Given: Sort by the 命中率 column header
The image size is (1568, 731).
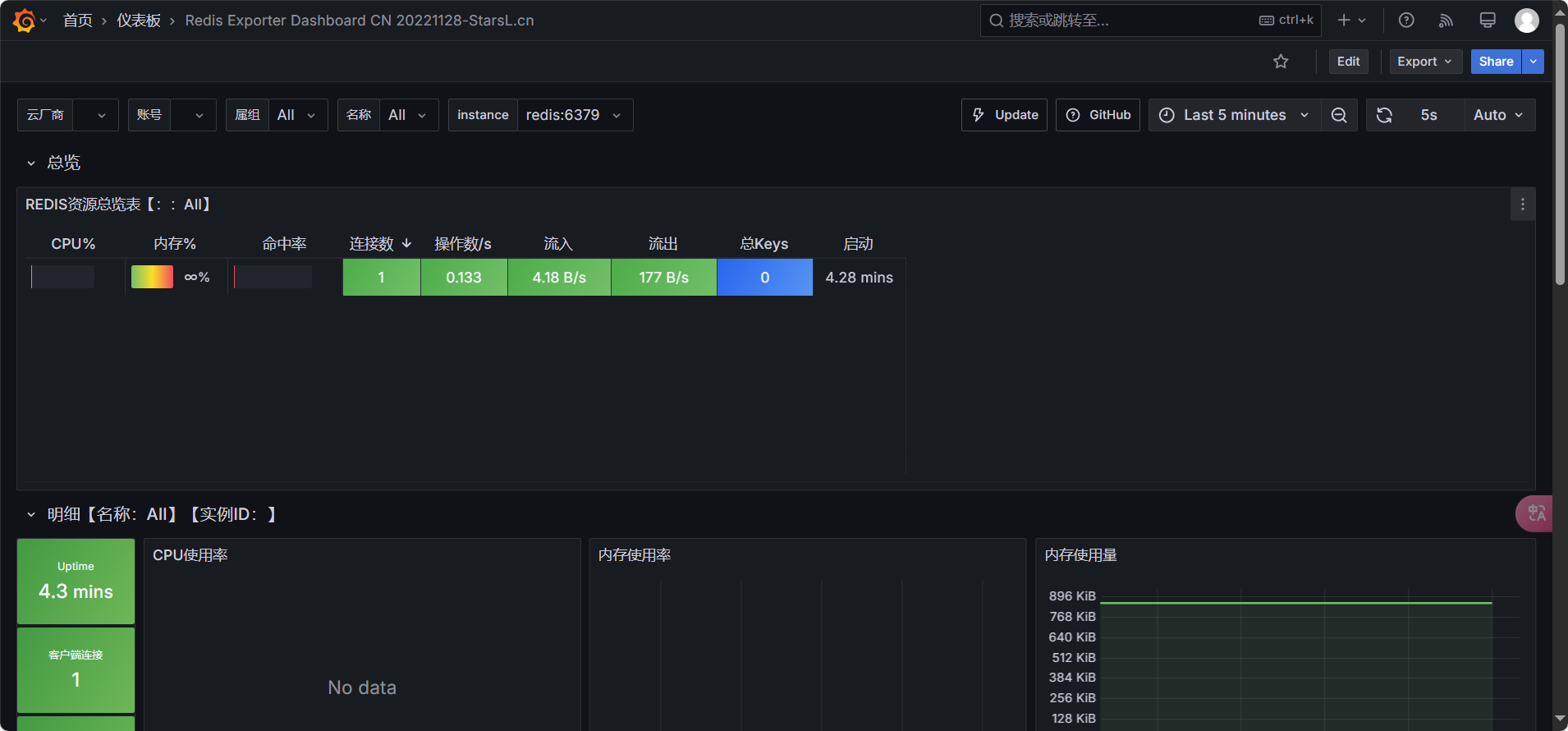Looking at the screenshot, I should point(284,244).
